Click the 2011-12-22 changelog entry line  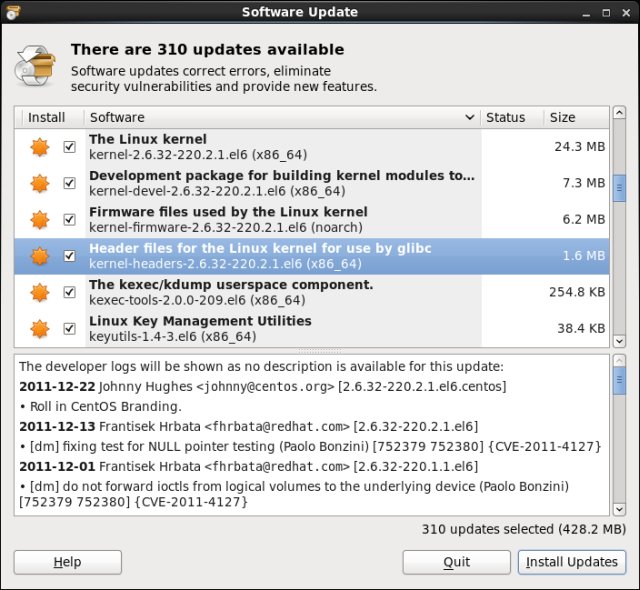point(262,386)
